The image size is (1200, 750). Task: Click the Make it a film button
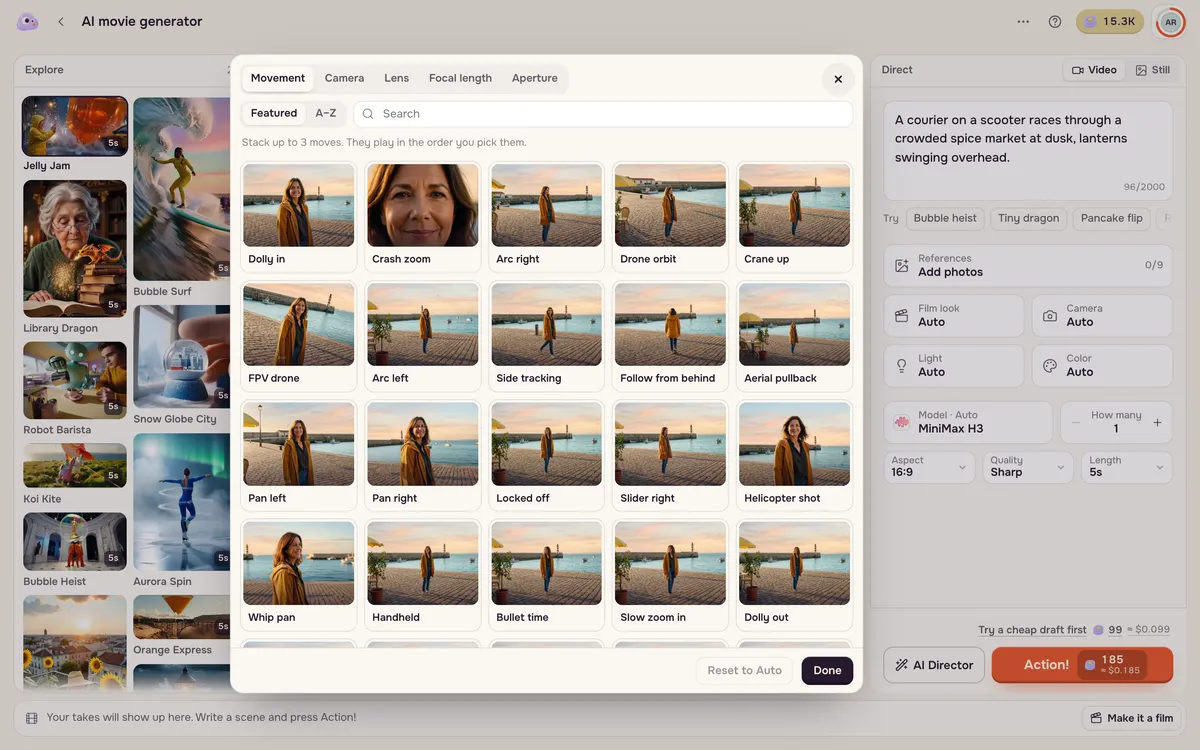[x=1131, y=718]
